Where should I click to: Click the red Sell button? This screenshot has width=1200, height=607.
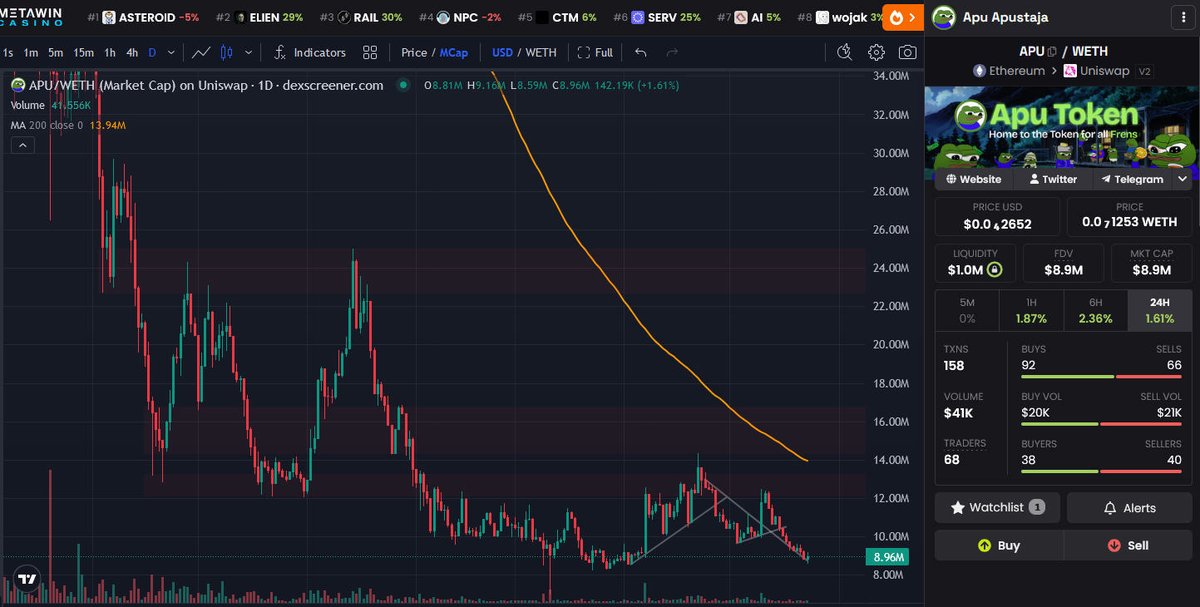click(1128, 545)
